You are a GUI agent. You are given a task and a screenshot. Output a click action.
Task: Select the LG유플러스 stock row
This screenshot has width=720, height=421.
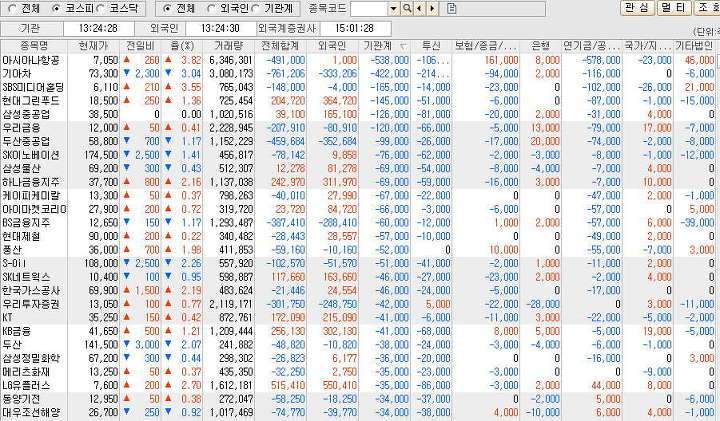click(357, 385)
